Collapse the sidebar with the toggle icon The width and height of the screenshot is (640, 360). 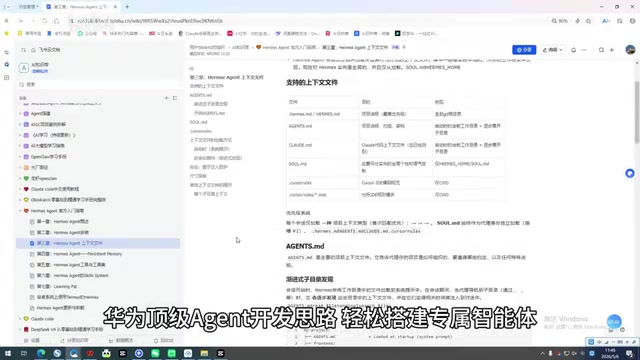click(x=23, y=50)
